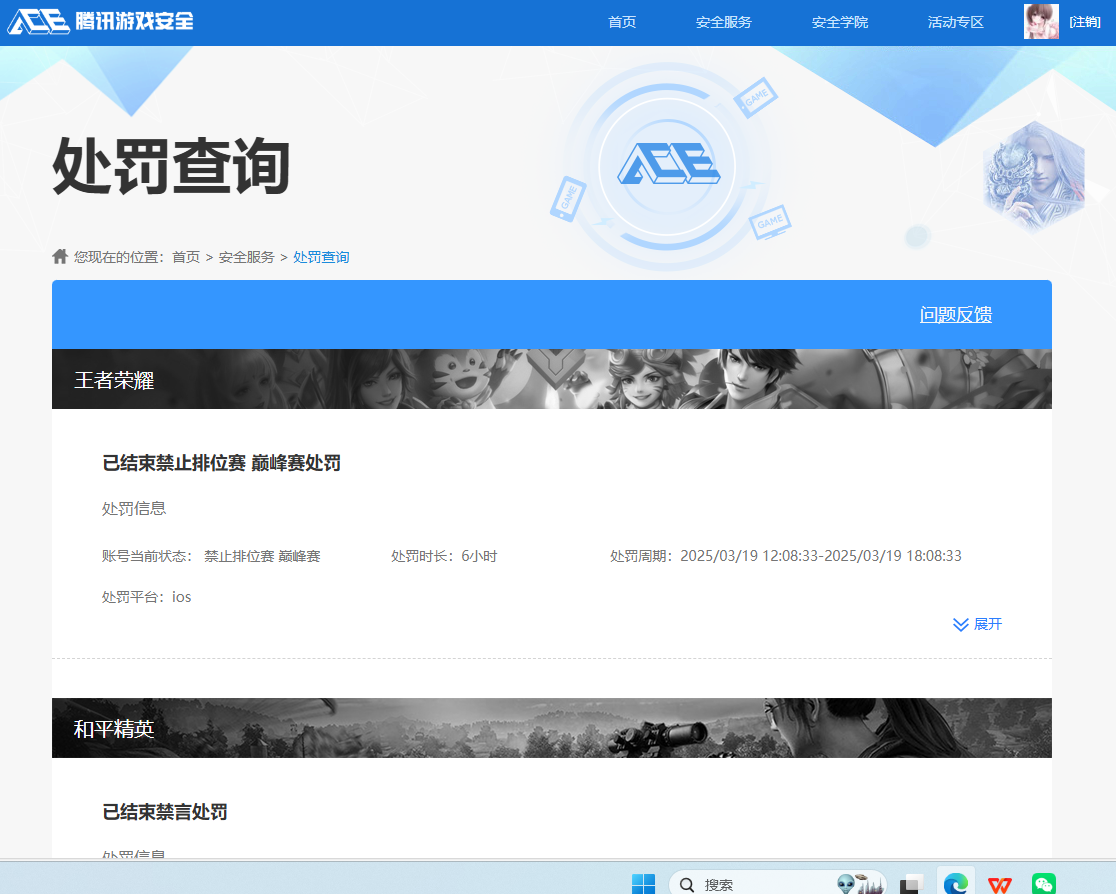Click the home icon in the breadcrumb
Viewport: 1116px width, 894px height.
60,256
